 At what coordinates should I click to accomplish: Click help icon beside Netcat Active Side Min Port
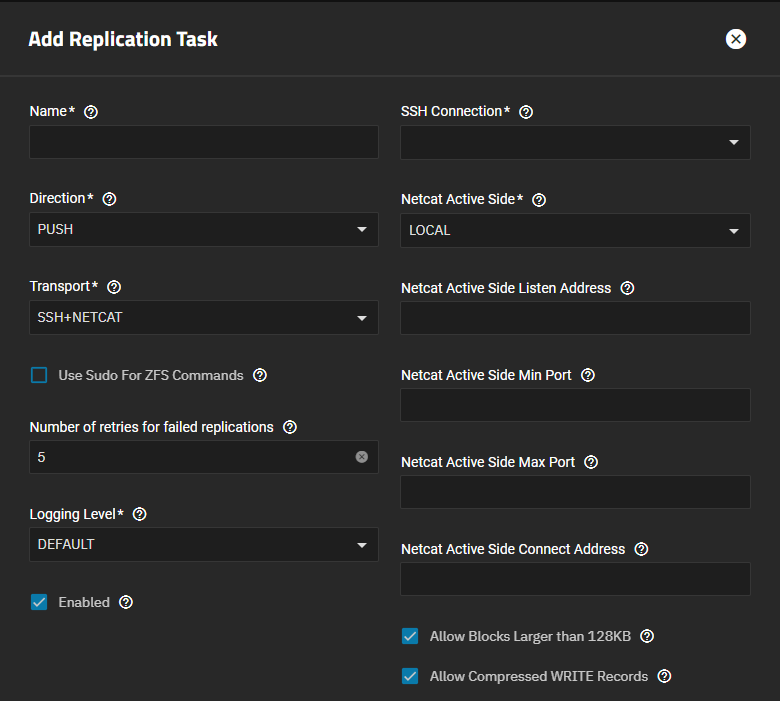pyautogui.click(x=588, y=375)
